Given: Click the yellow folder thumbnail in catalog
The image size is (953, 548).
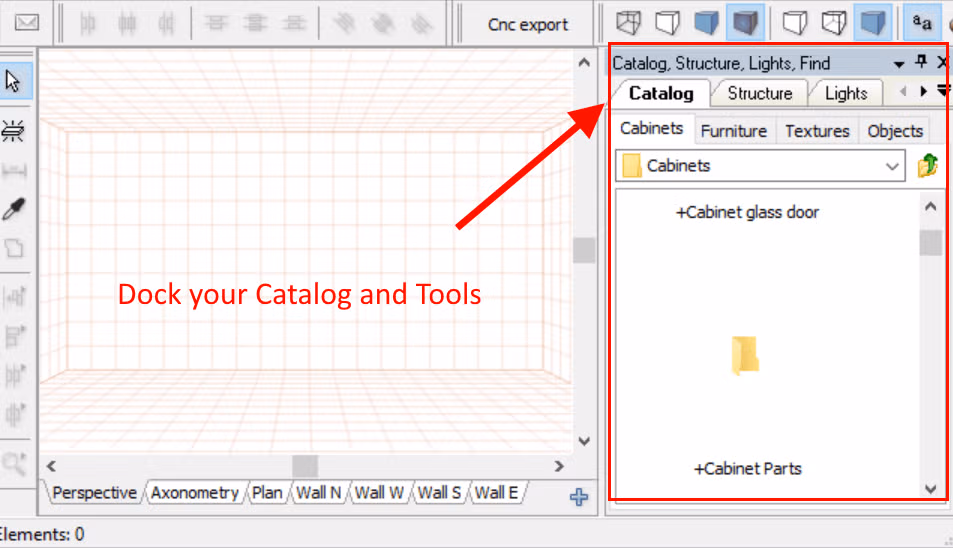Looking at the screenshot, I should coord(745,355).
